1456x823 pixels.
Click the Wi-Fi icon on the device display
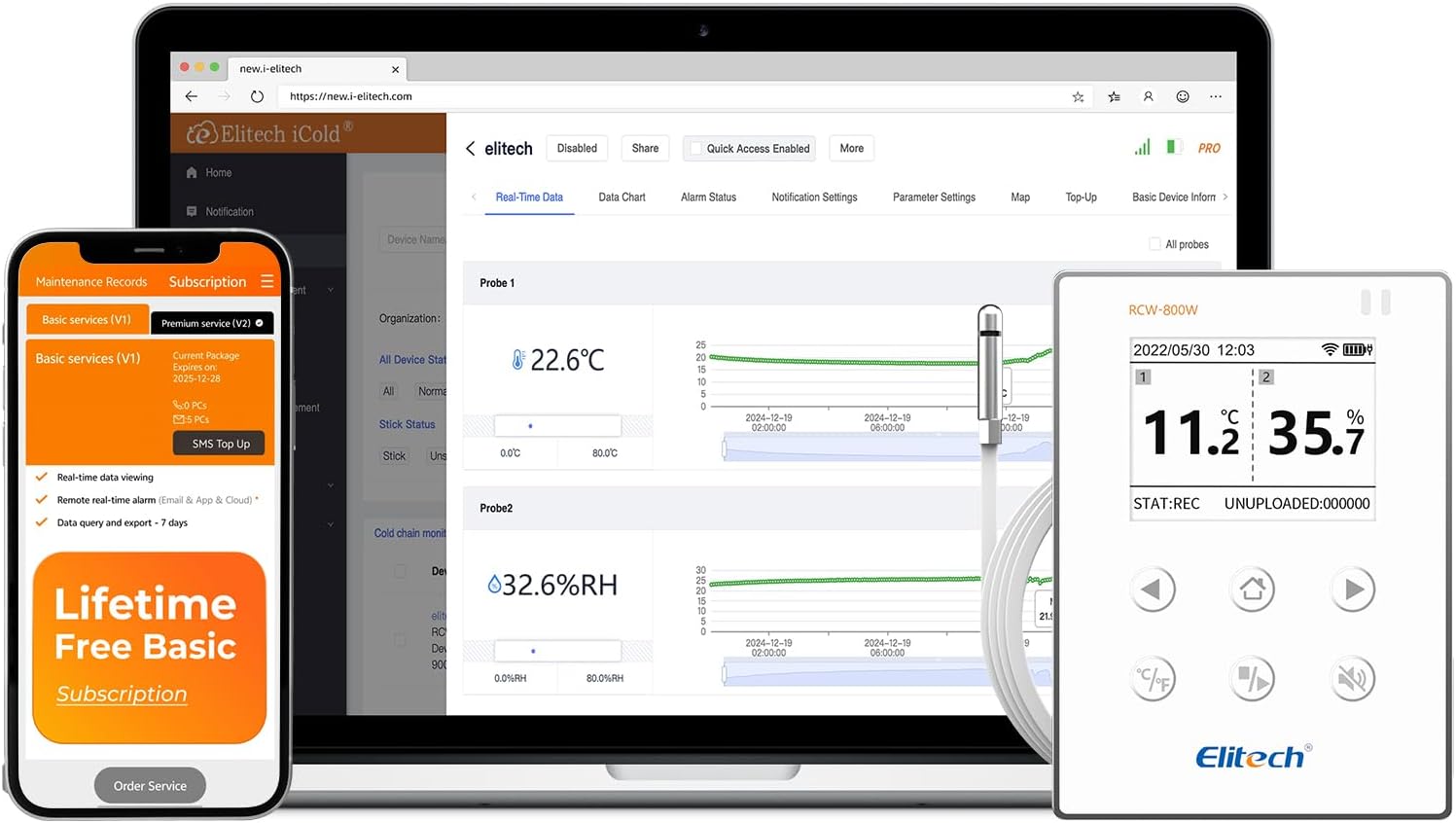[x=1330, y=349]
